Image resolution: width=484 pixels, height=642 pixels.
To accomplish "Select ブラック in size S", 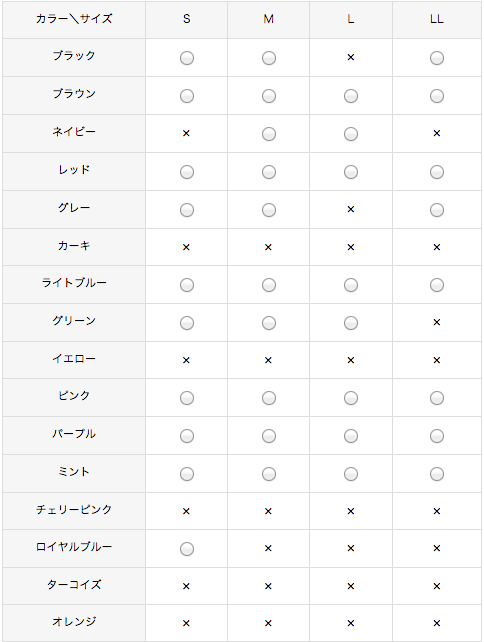I will [187, 58].
